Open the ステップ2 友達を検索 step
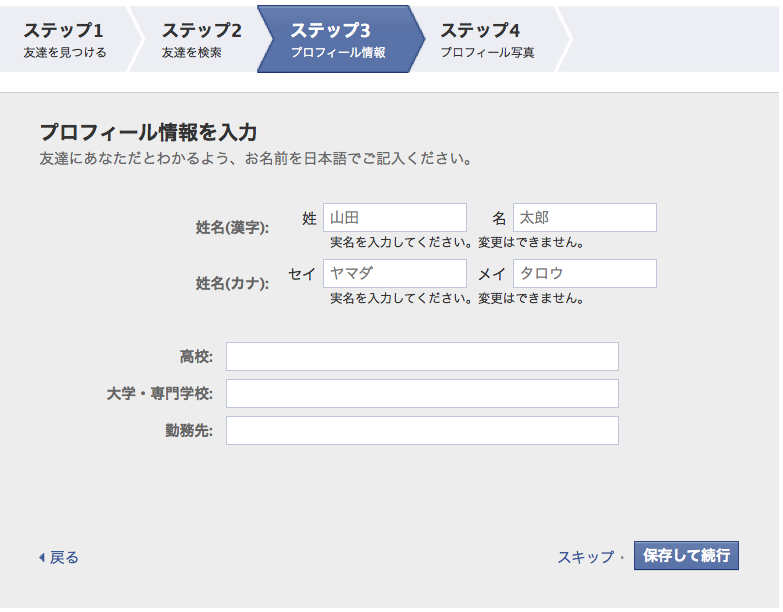The image size is (783, 612). point(201,39)
